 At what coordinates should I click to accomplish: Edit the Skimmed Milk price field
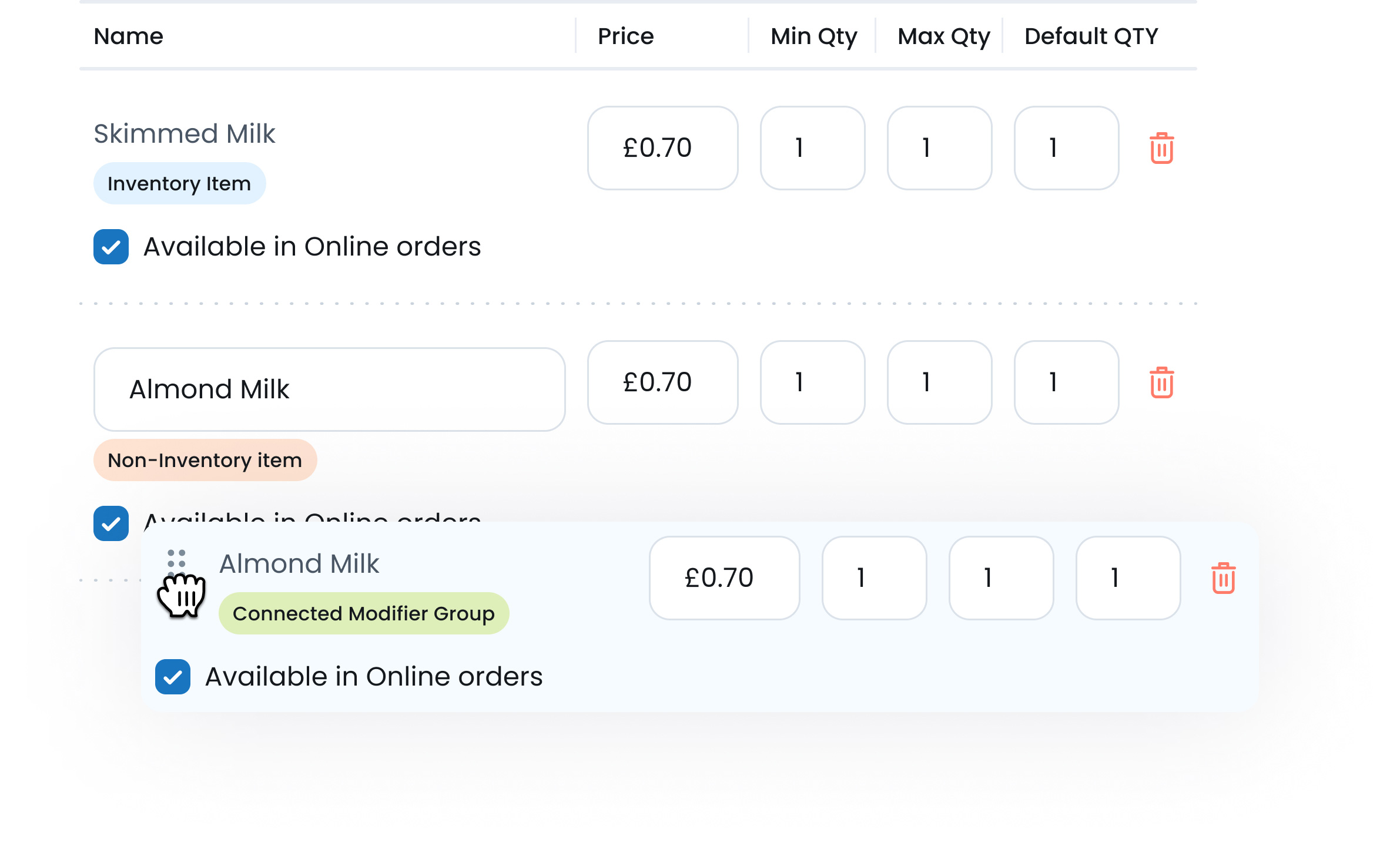pos(662,148)
